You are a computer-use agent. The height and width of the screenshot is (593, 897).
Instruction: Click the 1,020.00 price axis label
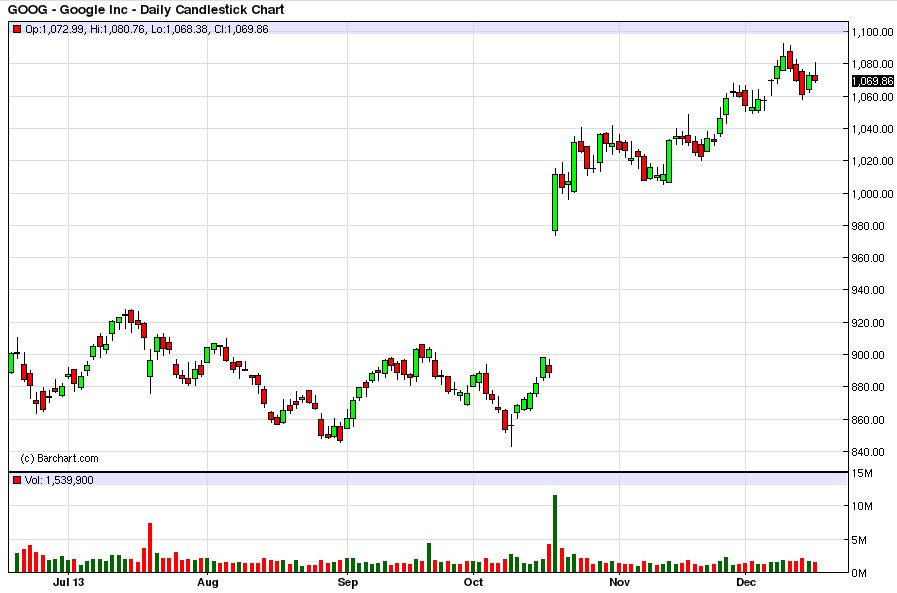coord(872,161)
